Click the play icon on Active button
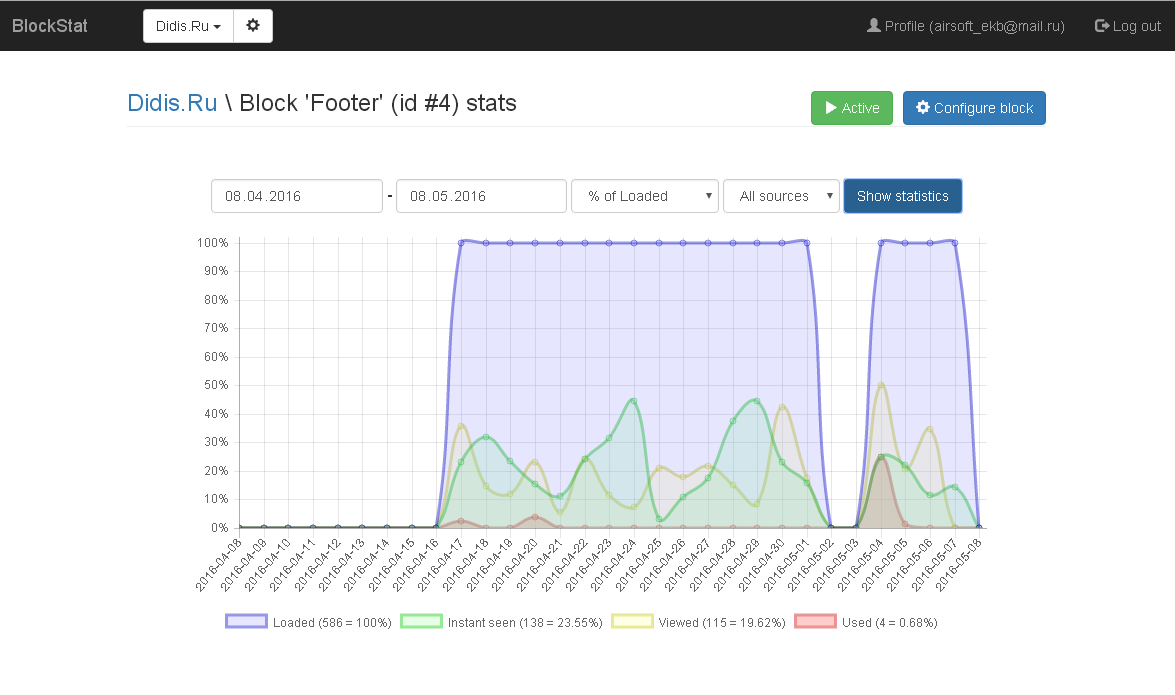Image resolution: width=1175 pixels, height=695 pixels. pos(830,108)
